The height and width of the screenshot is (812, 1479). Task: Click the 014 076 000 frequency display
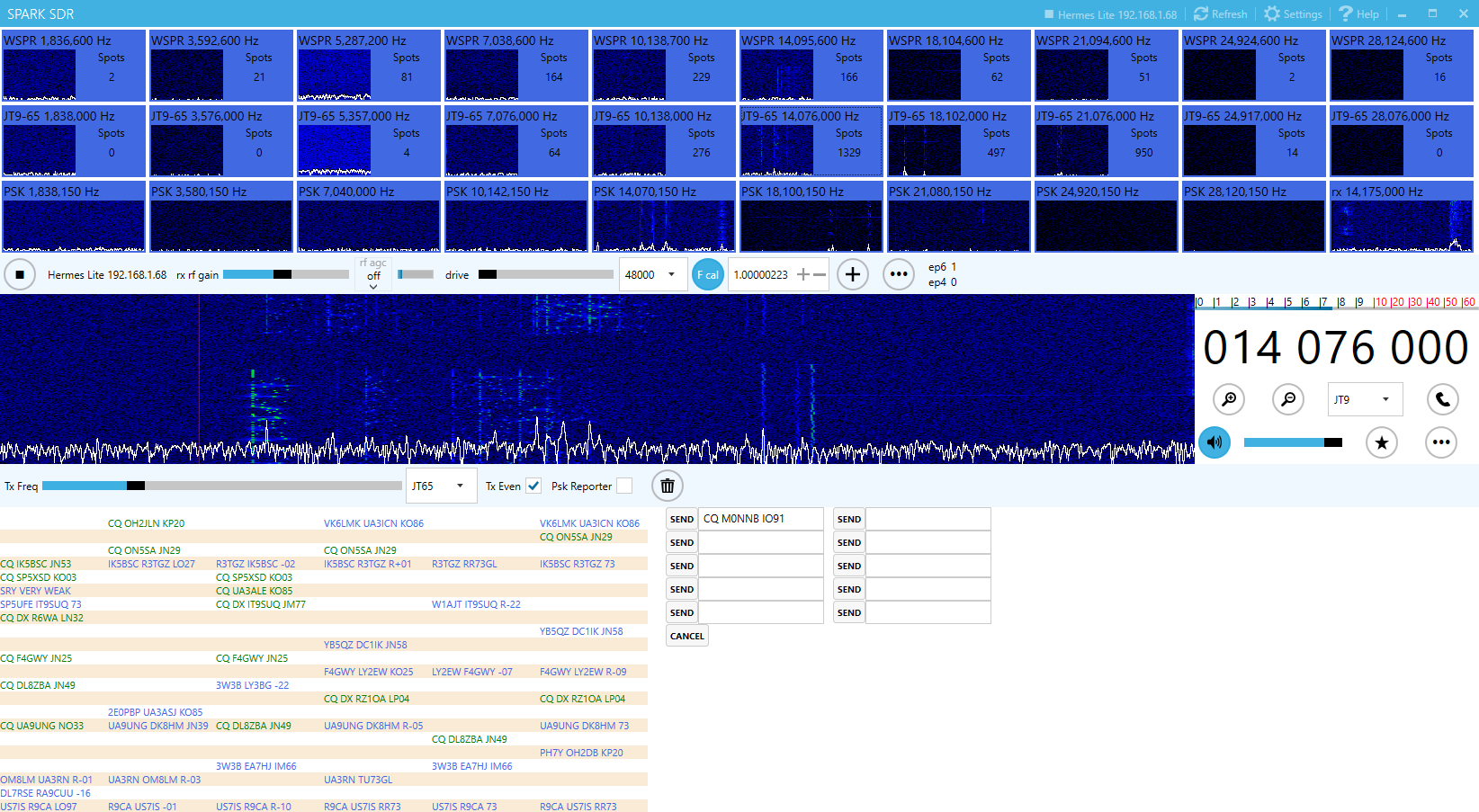1336,348
